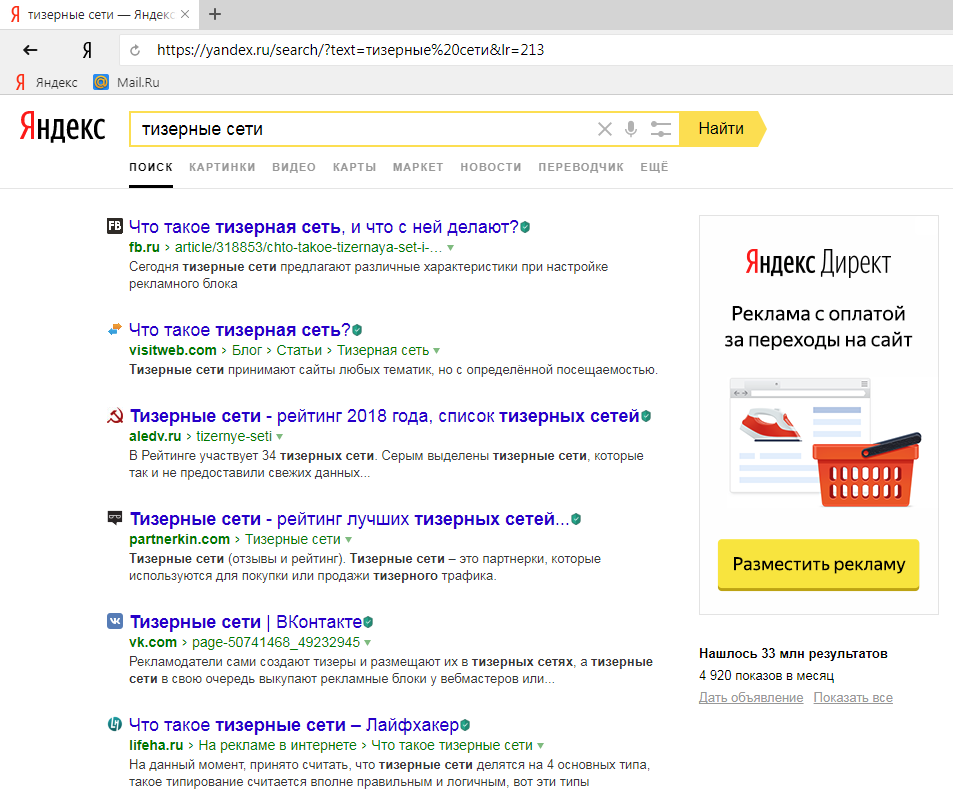Reload the page with refresh icon
Screen dimensions: 953x801
pyautogui.click(x=135, y=50)
